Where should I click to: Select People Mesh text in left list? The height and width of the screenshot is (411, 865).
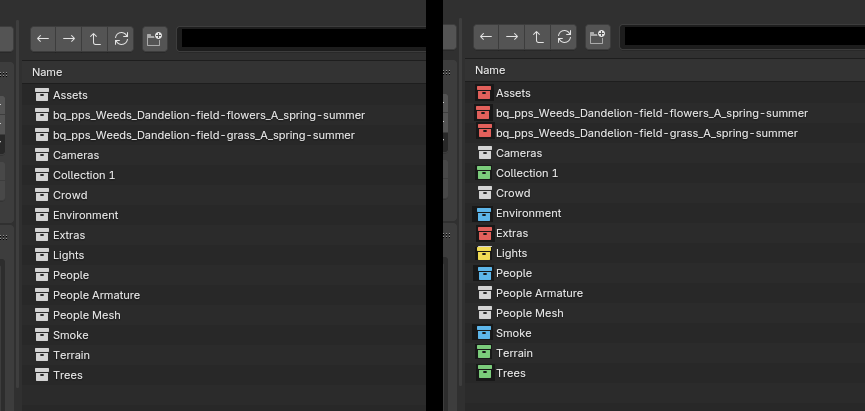87,315
